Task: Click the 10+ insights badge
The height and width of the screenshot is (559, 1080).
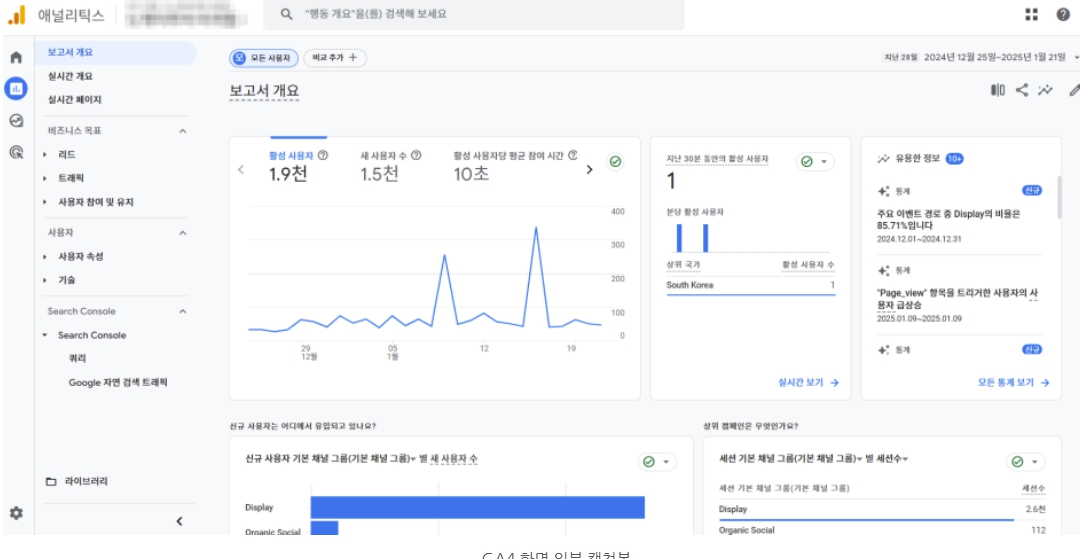Action: click(x=955, y=159)
